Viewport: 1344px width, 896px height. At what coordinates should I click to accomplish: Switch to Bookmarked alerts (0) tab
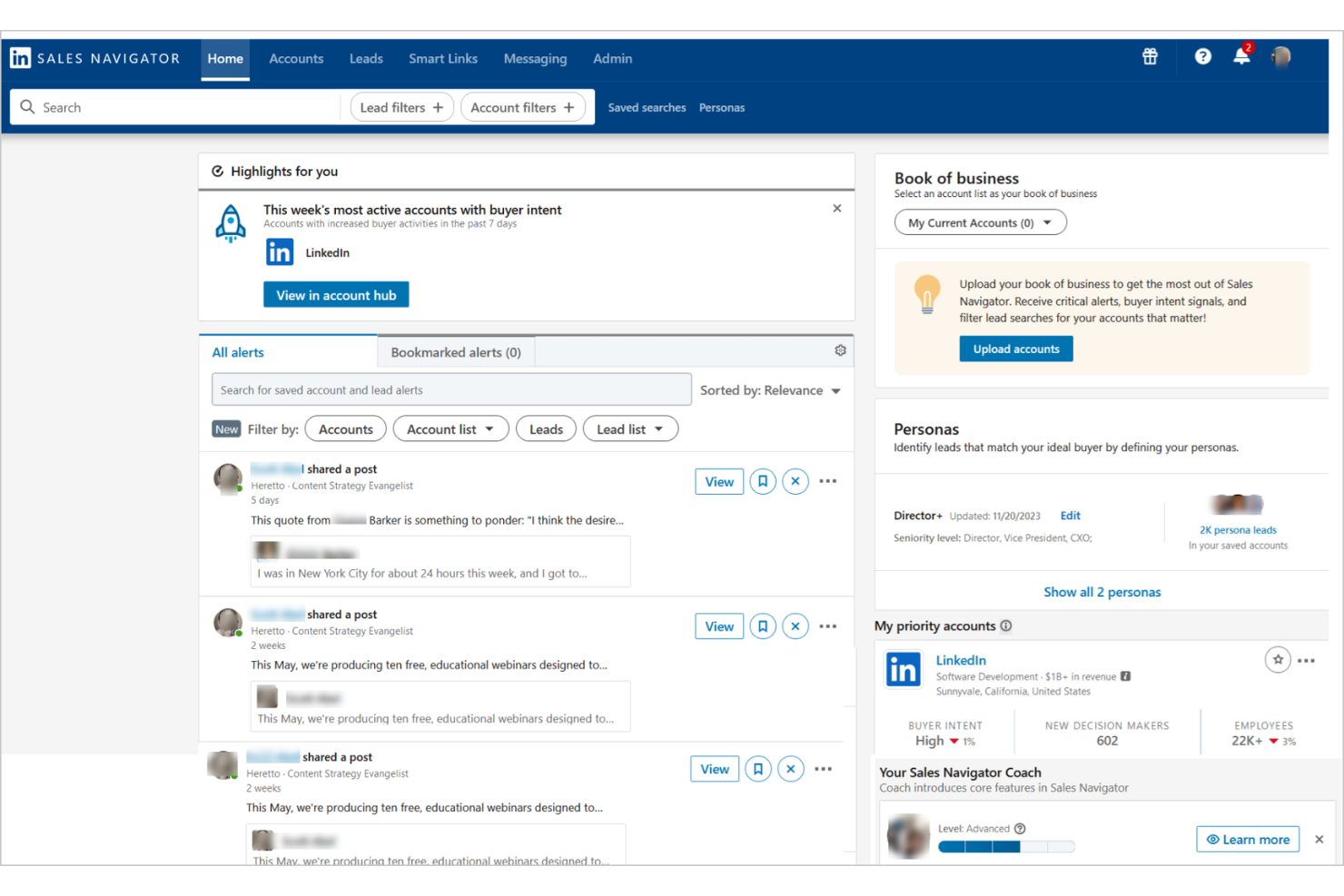[456, 352]
